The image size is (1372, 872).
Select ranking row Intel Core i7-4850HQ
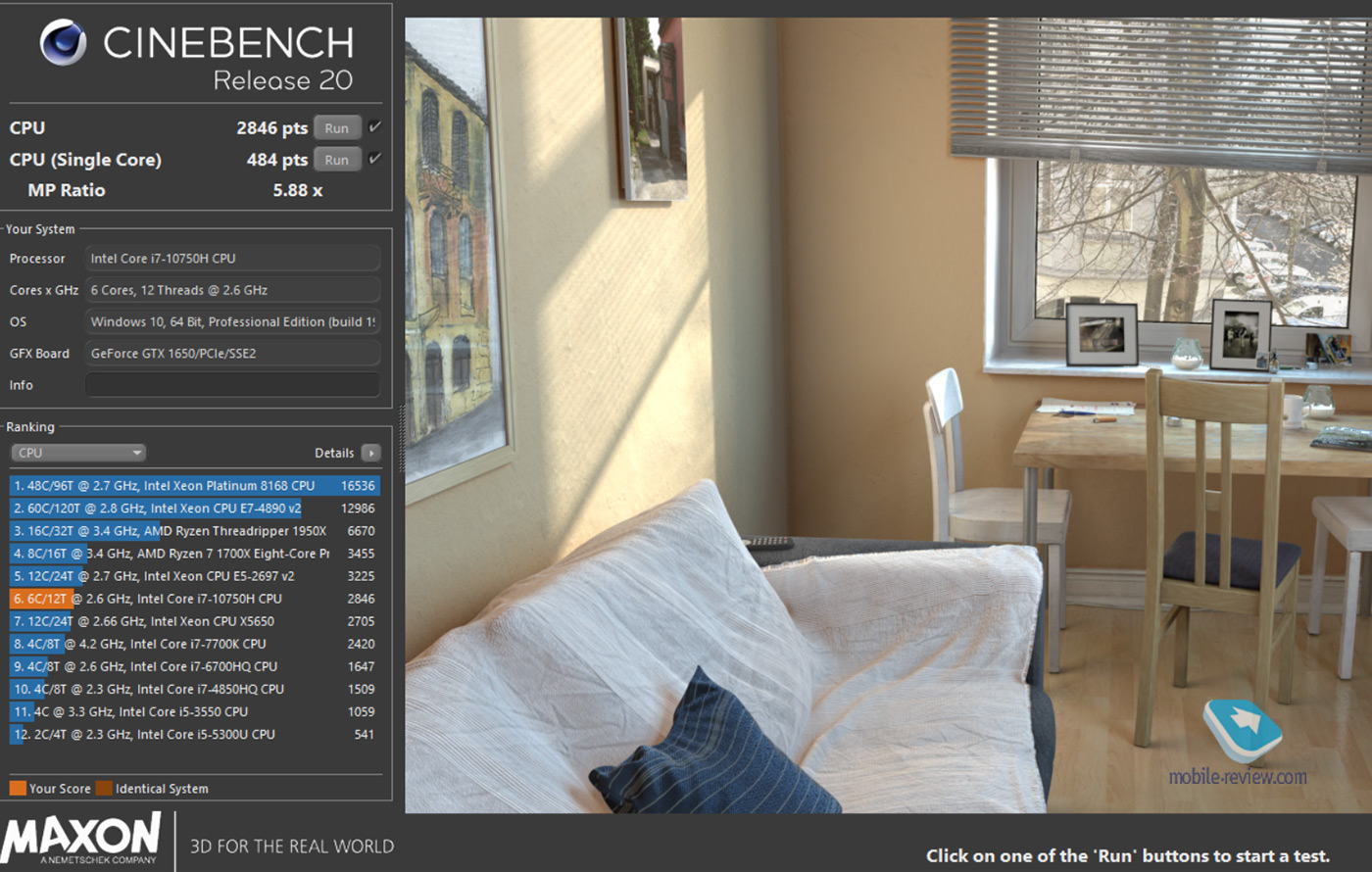[194, 689]
